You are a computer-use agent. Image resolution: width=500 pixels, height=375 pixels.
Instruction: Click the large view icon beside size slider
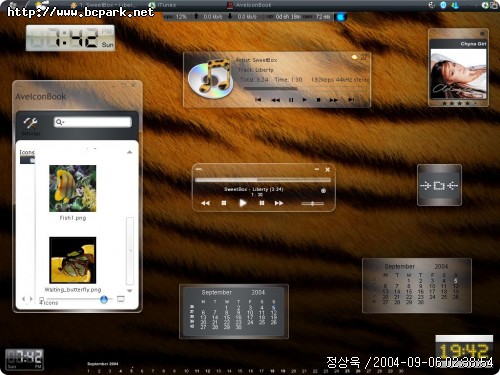pos(121,299)
